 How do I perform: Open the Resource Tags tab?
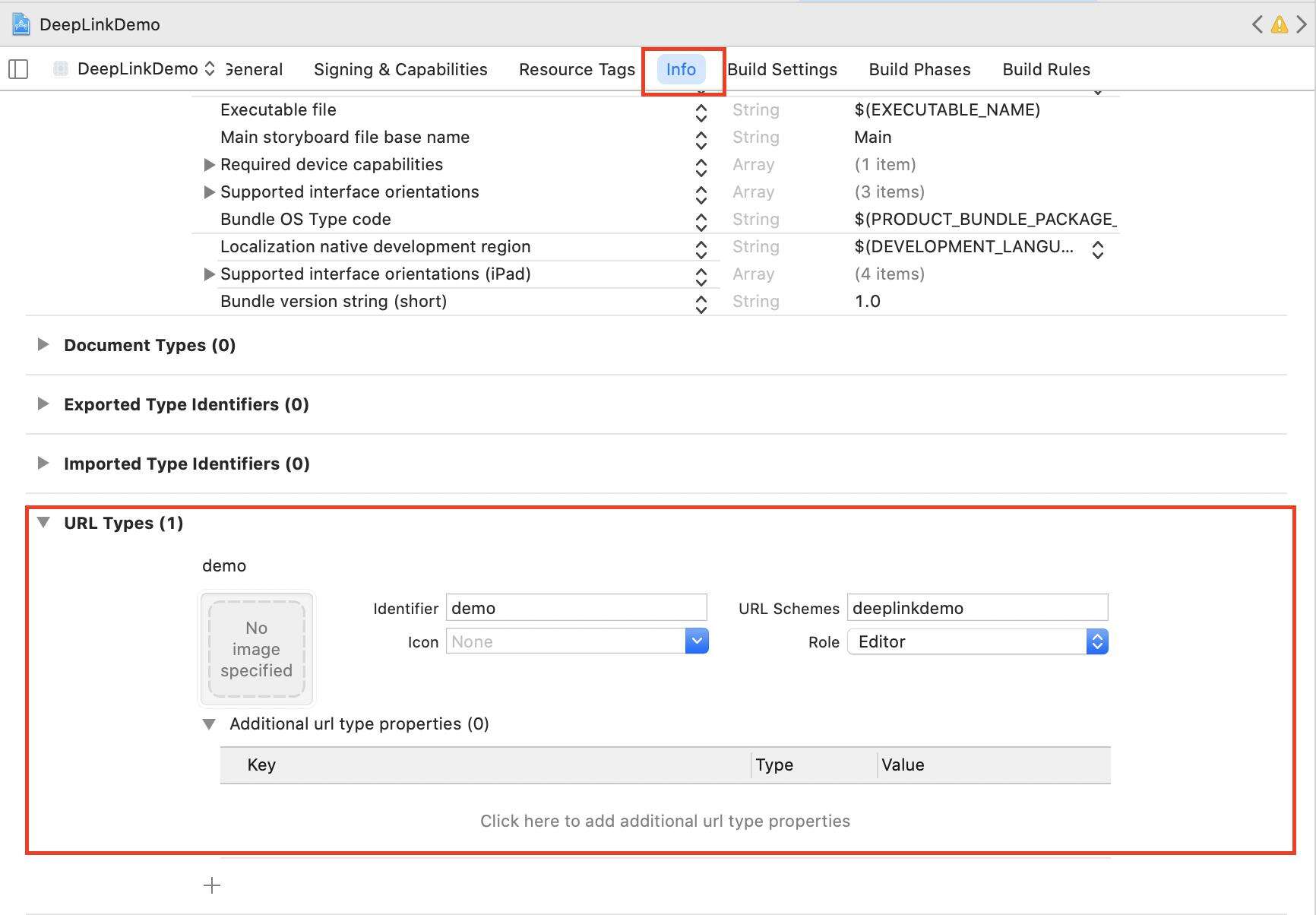coord(577,69)
